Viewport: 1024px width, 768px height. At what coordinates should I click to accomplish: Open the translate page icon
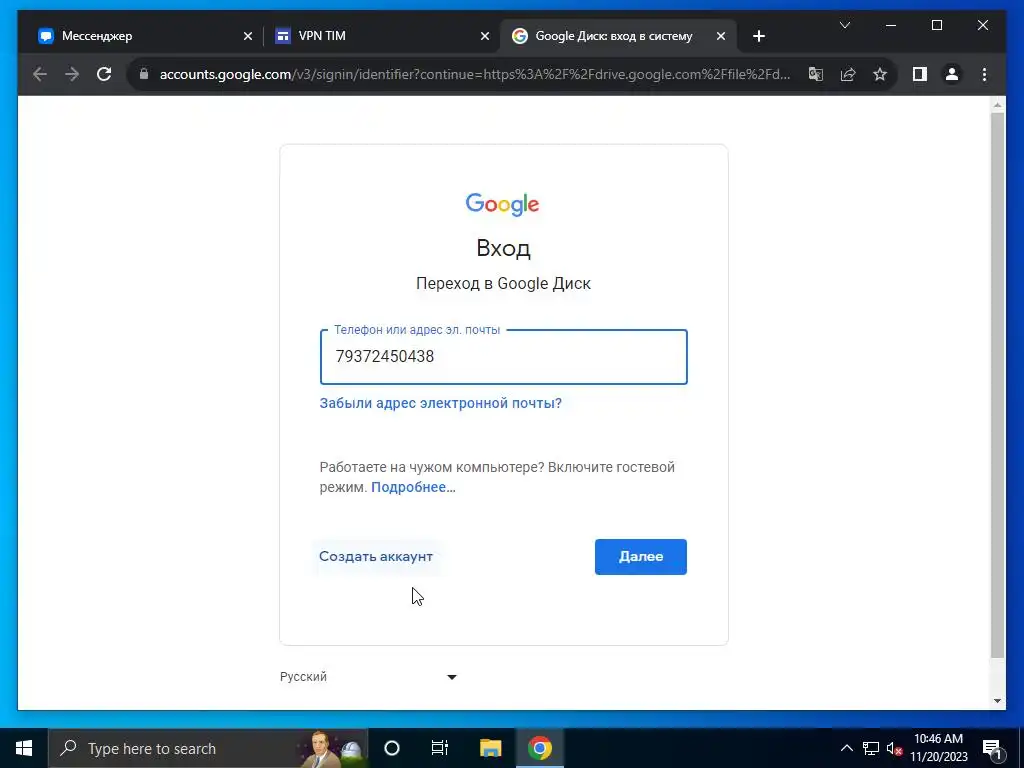(816, 74)
